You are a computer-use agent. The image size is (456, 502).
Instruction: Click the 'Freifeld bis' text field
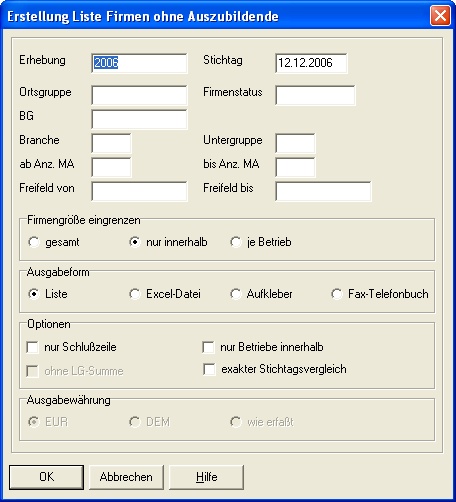pos(323,191)
